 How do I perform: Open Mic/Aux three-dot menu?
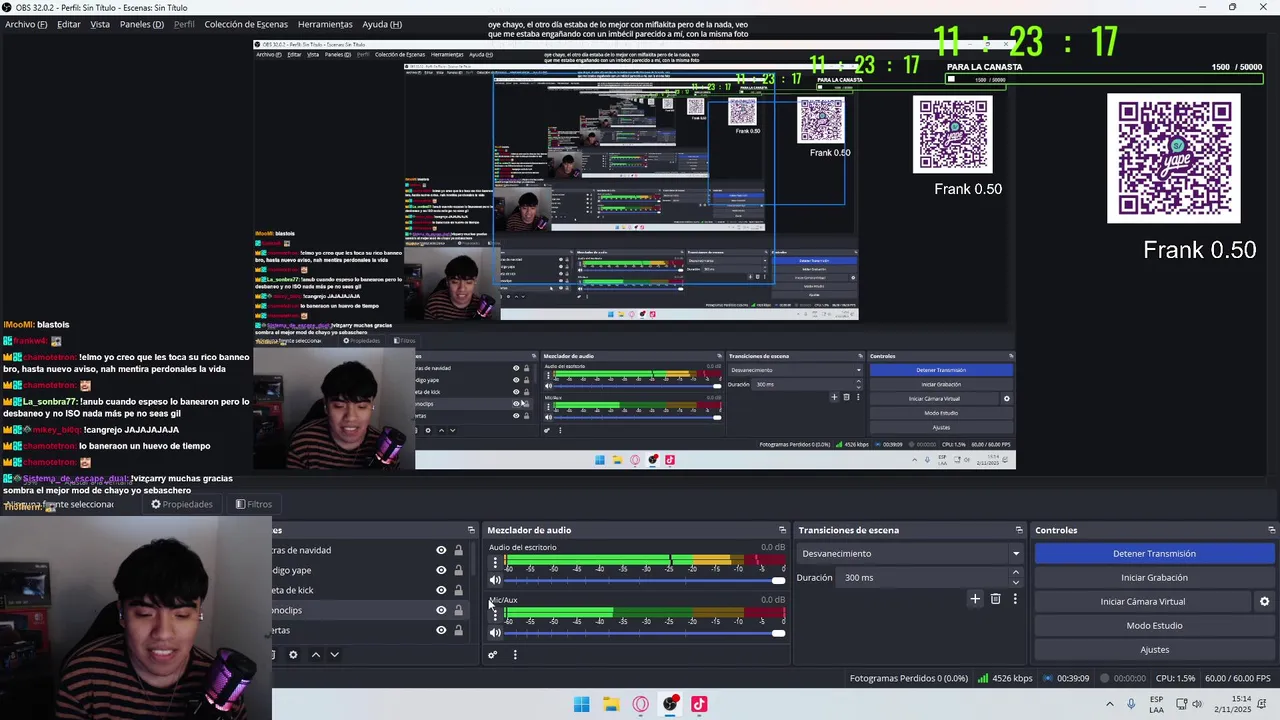pyautogui.click(x=494, y=615)
